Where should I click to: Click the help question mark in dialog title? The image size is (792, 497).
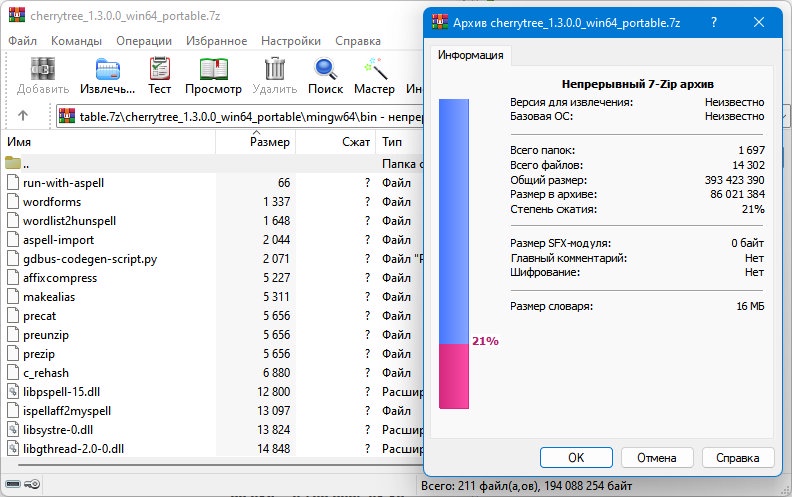coord(714,22)
